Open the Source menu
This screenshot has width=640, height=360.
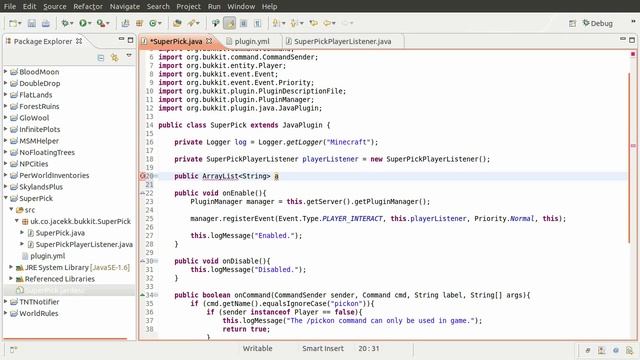point(55,7)
